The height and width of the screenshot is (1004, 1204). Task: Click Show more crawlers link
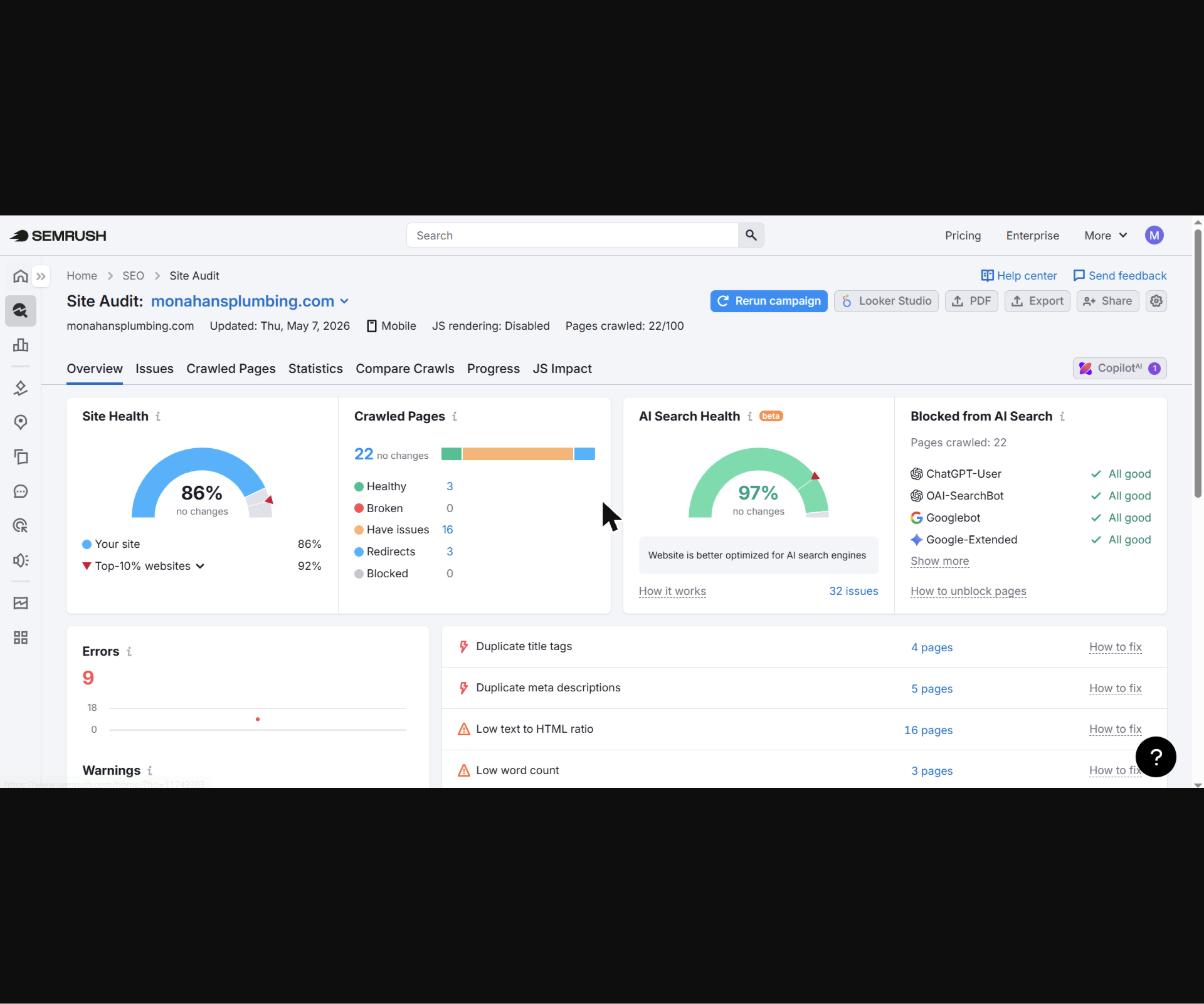(x=939, y=561)
